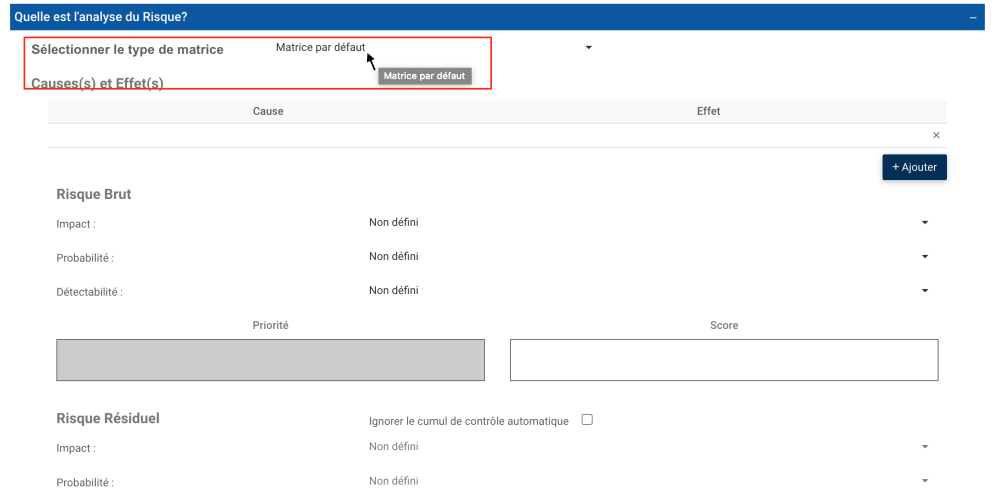
Task: Open the Détectabilité dropdown
Action: click(924, 291)
